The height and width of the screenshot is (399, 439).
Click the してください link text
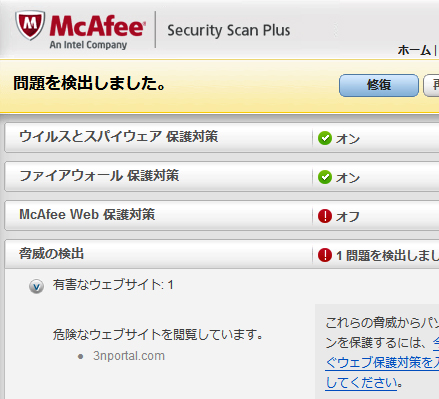361,383
